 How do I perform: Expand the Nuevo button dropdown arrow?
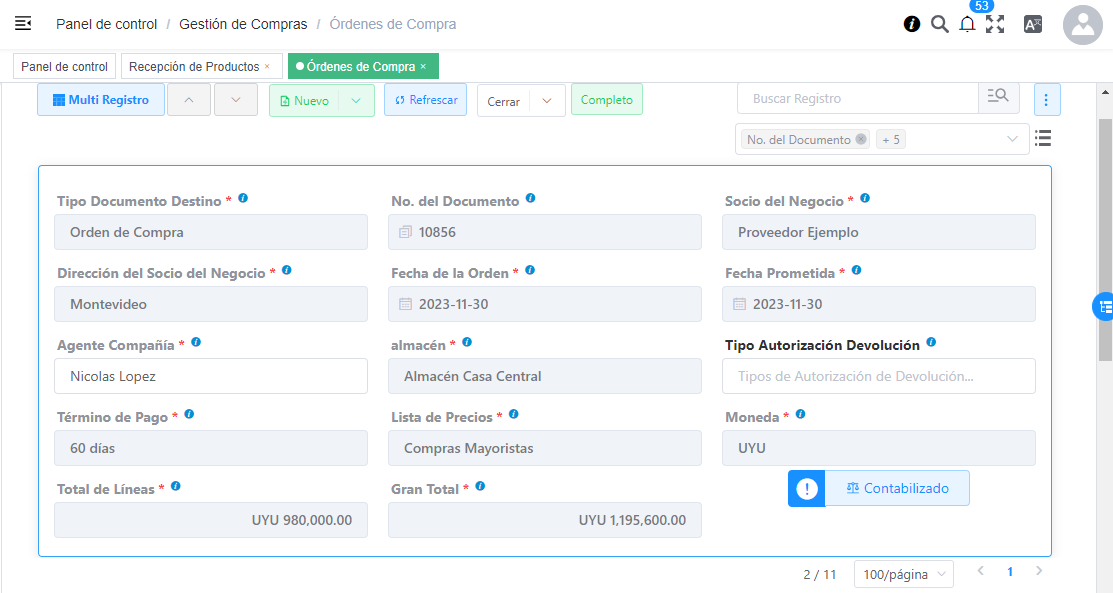click(x=356, y=100)
